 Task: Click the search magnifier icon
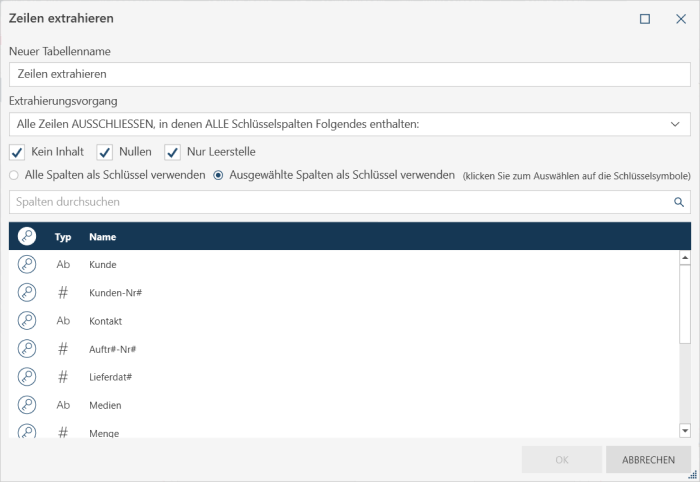tap(678, 202)
